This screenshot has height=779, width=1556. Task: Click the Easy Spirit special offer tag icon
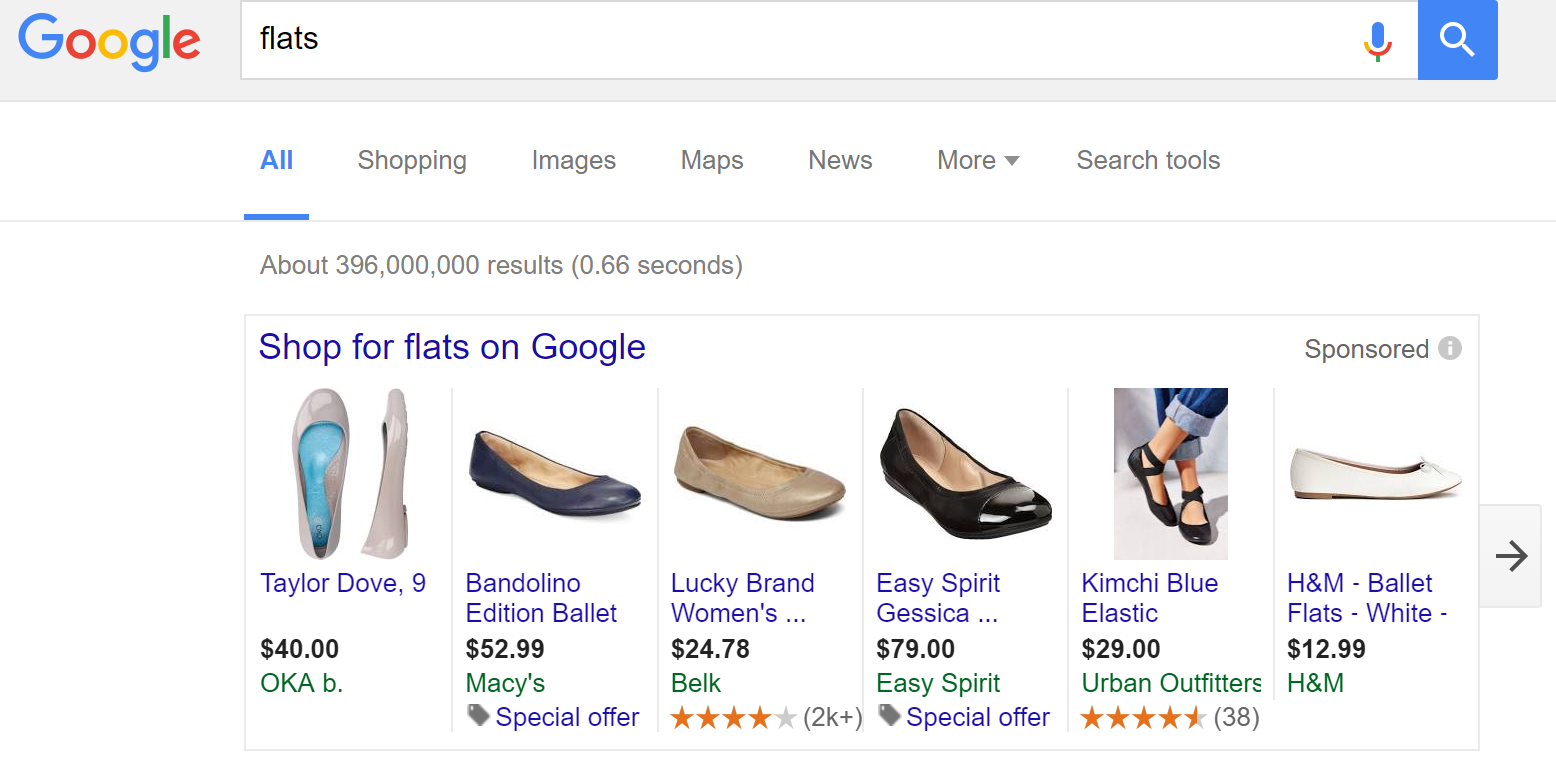[889, 715]
